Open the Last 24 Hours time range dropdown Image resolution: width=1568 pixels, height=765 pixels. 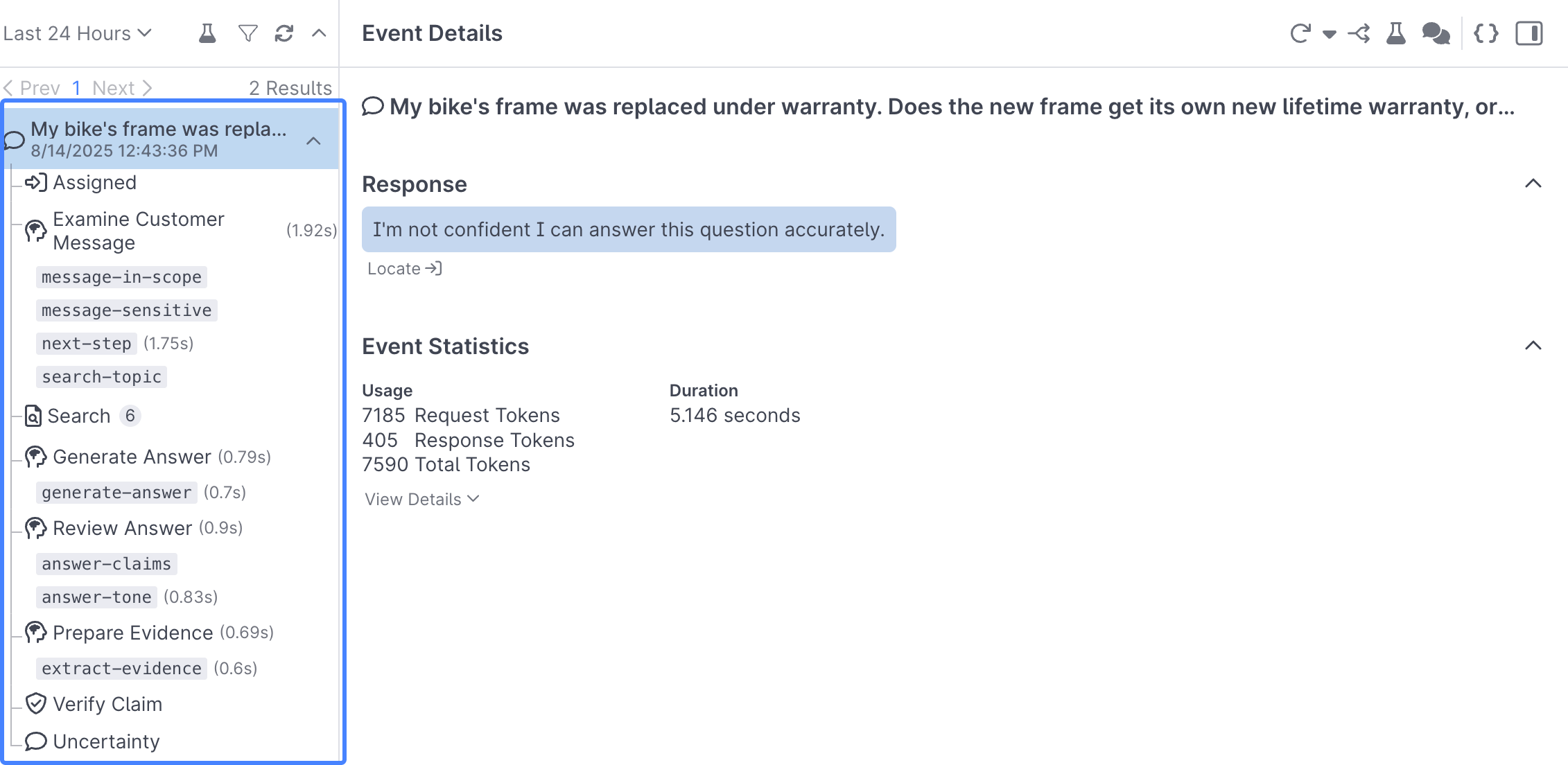(x=78, y=33)
